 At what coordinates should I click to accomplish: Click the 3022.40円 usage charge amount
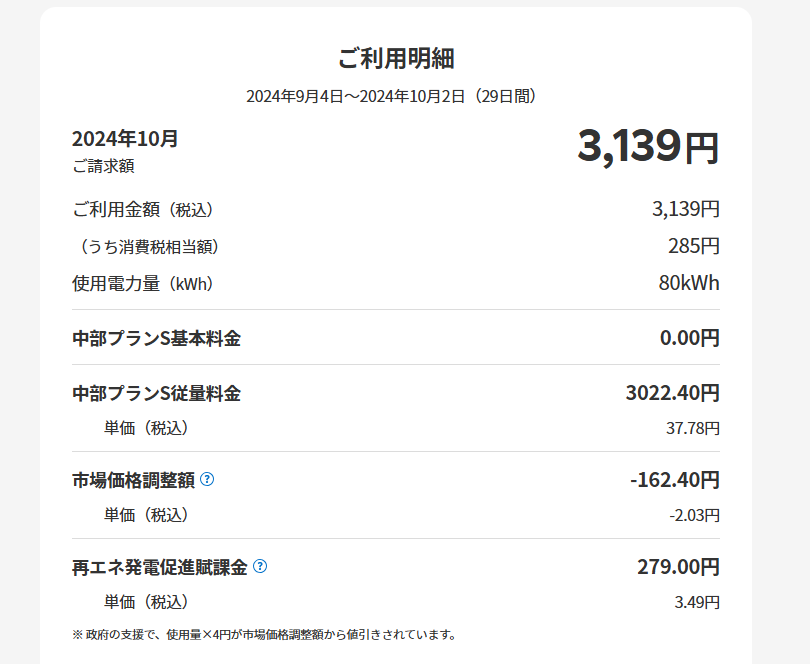pos(672,393)
